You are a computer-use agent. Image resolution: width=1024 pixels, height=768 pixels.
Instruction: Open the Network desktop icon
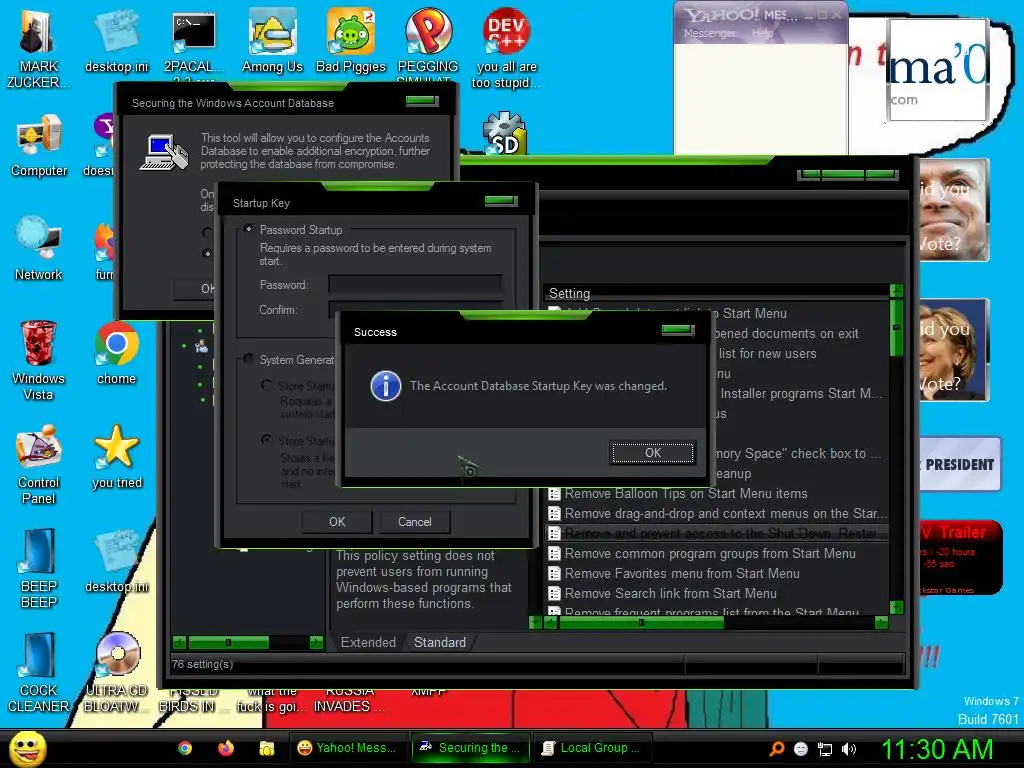(39, 249)
